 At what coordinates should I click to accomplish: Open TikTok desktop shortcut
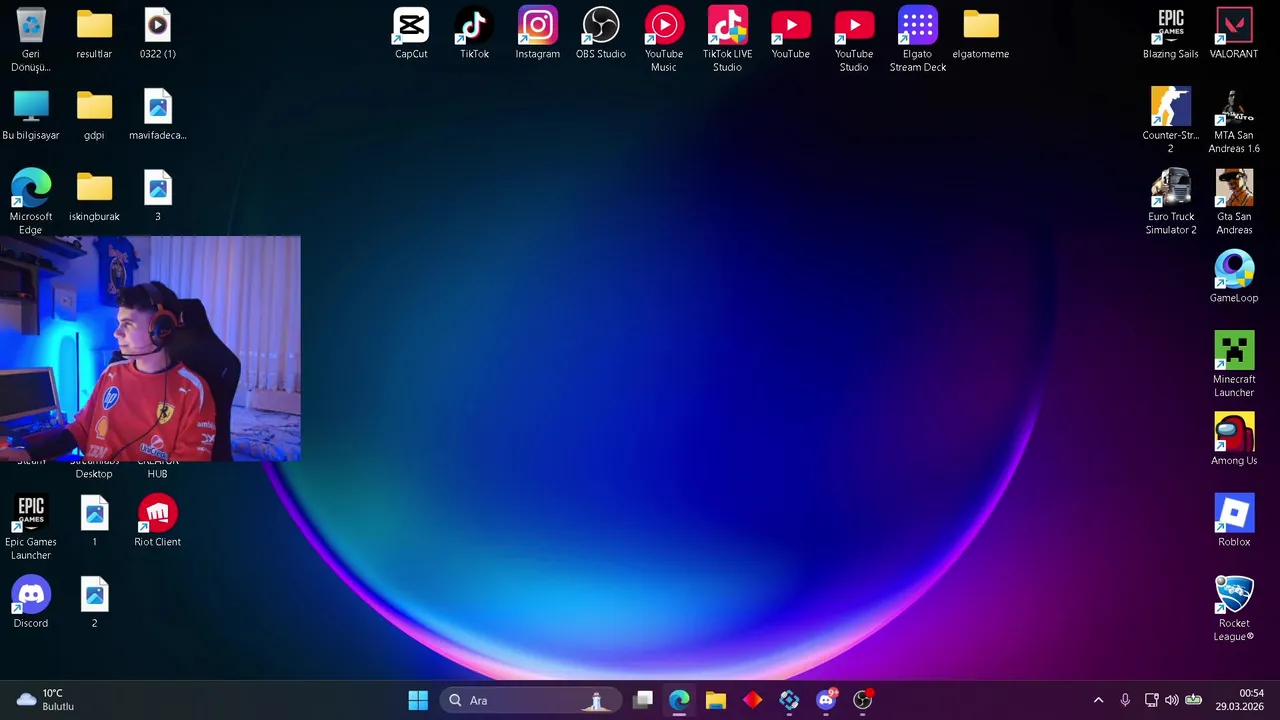pos(474,34)
